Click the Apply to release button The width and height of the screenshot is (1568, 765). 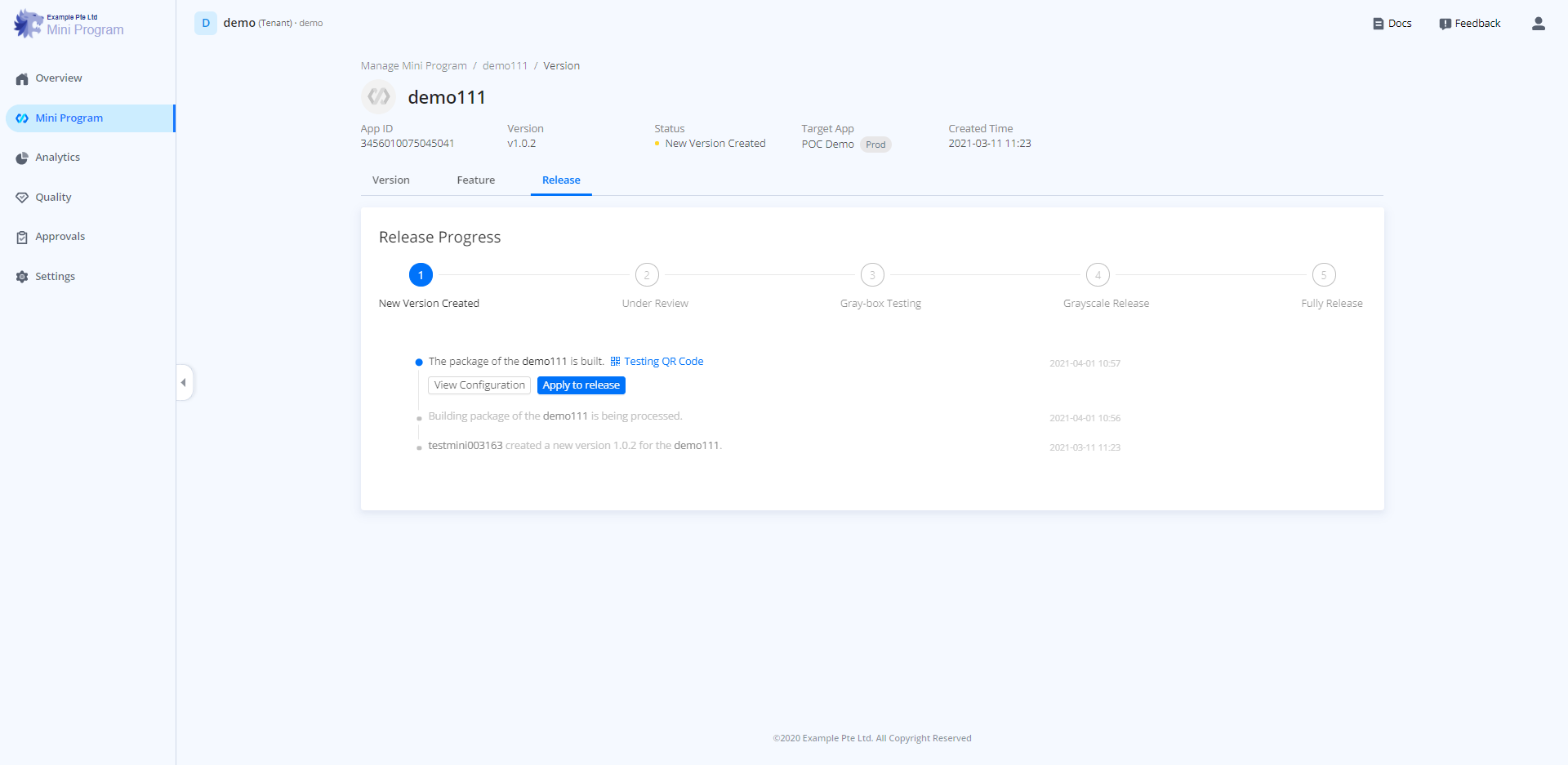(x=581, y=385)
